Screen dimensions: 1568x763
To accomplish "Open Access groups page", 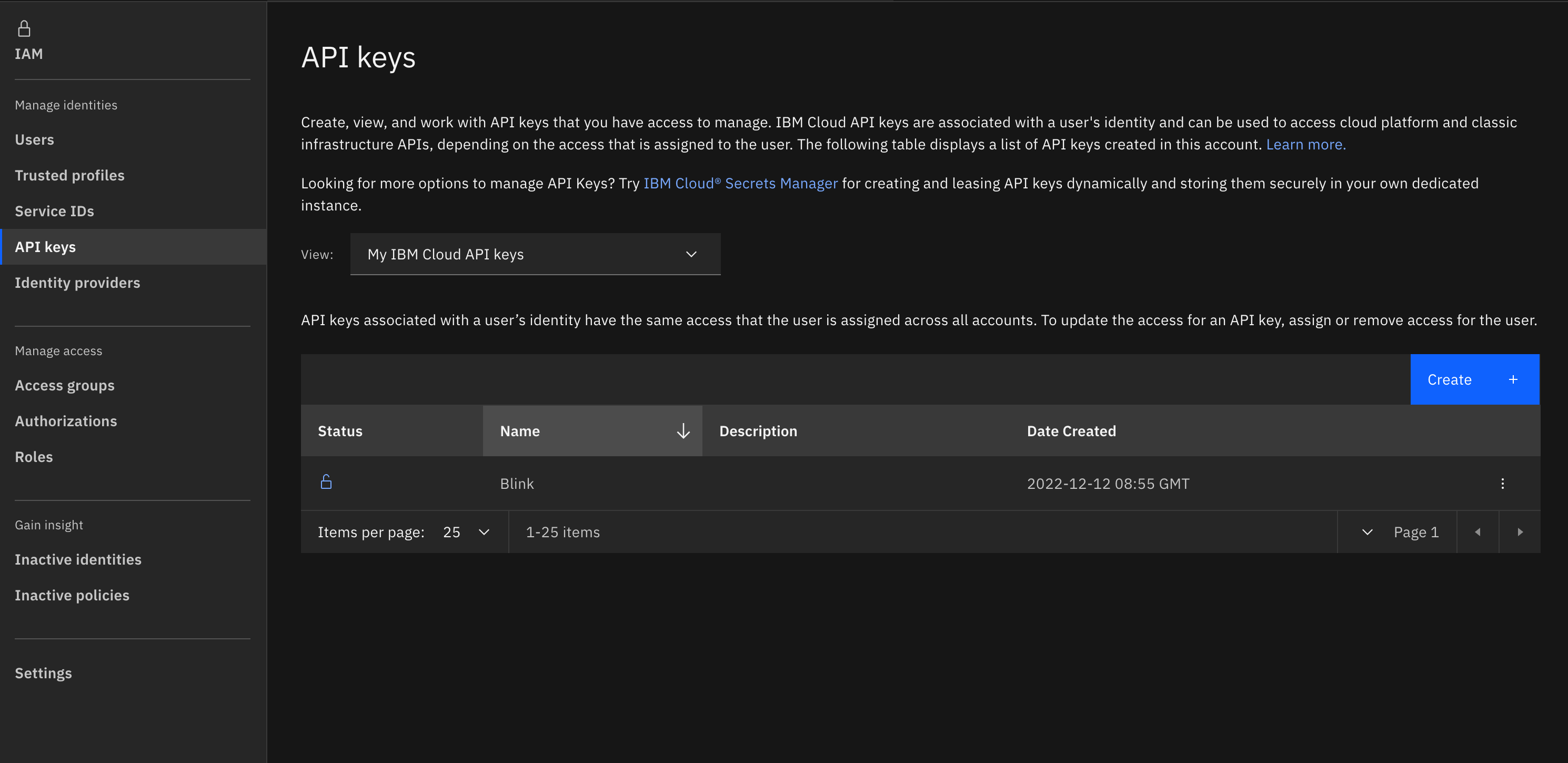I will pyautogui.click(x=65, y=386).
